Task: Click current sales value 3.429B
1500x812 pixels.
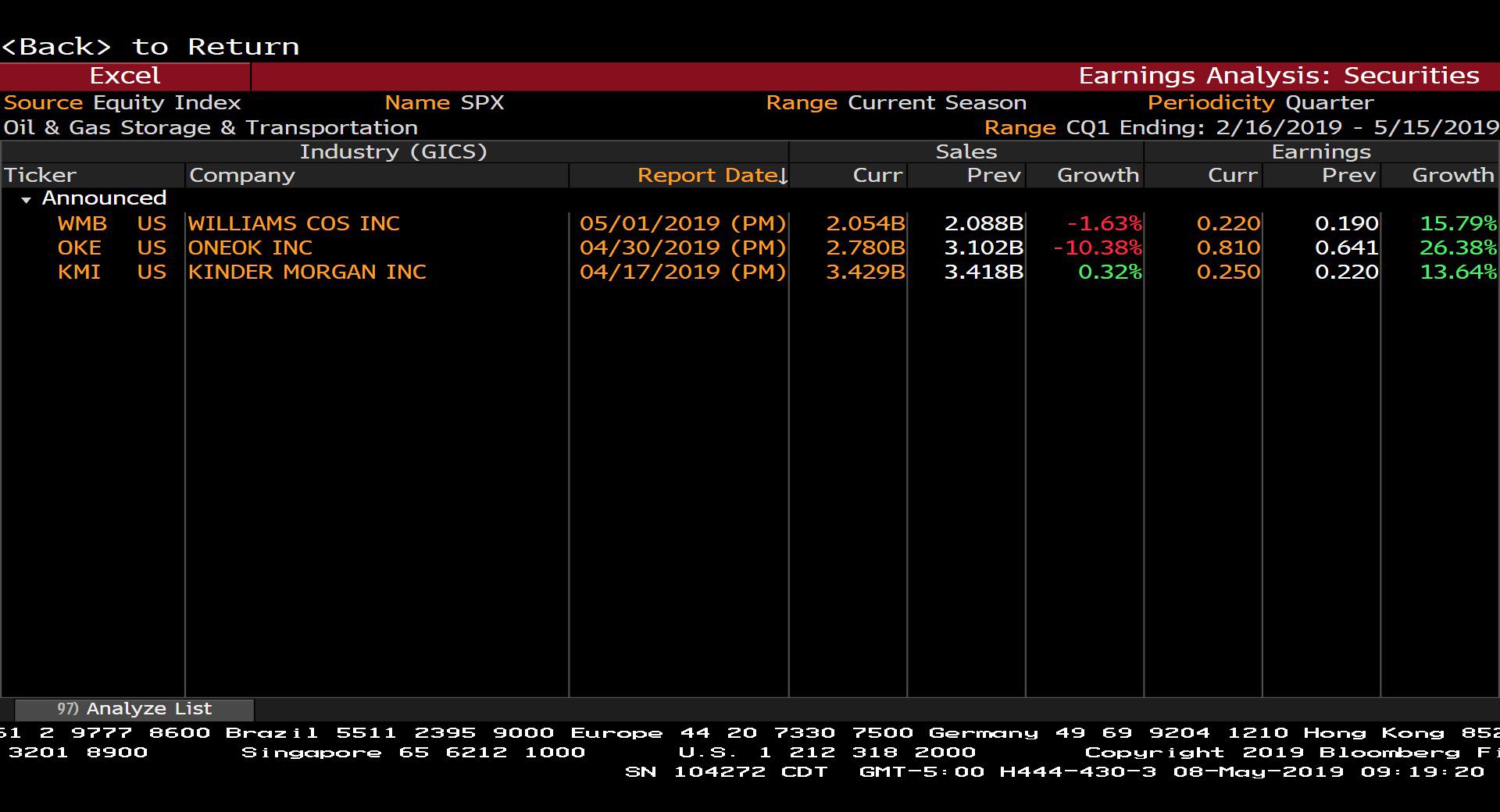Action: click(866, 272)
